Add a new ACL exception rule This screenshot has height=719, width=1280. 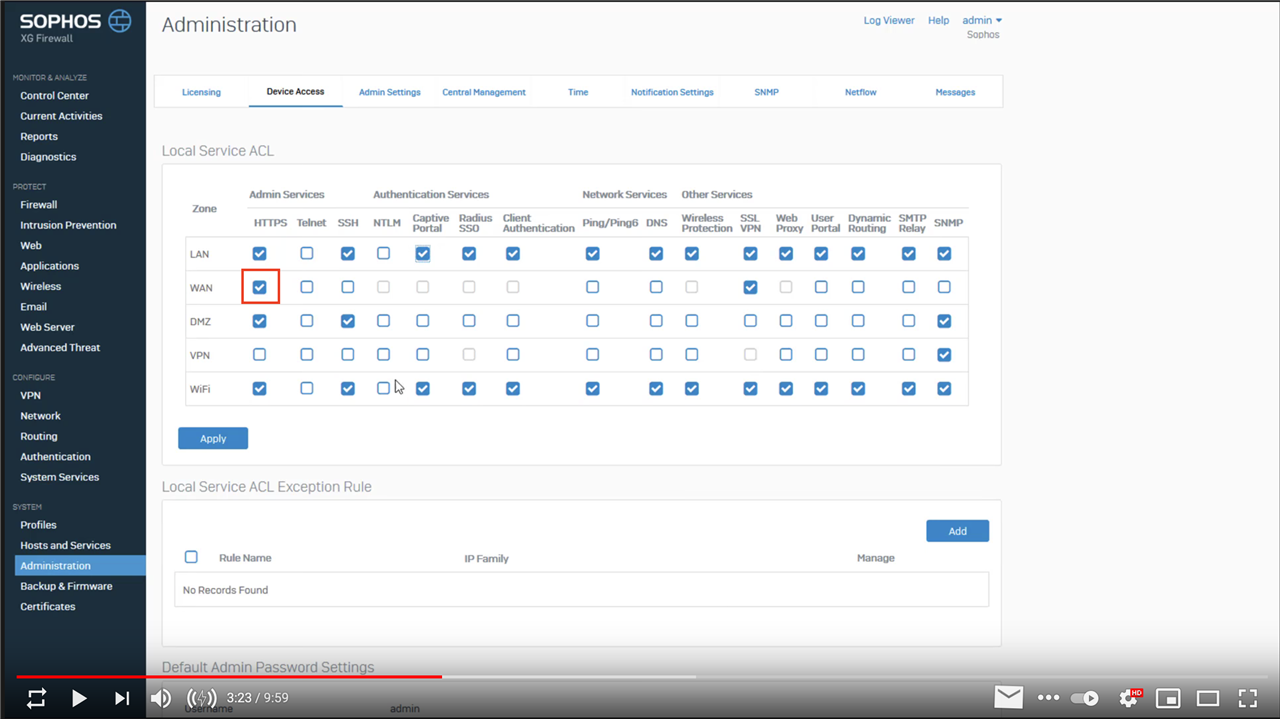pos(957,531)
